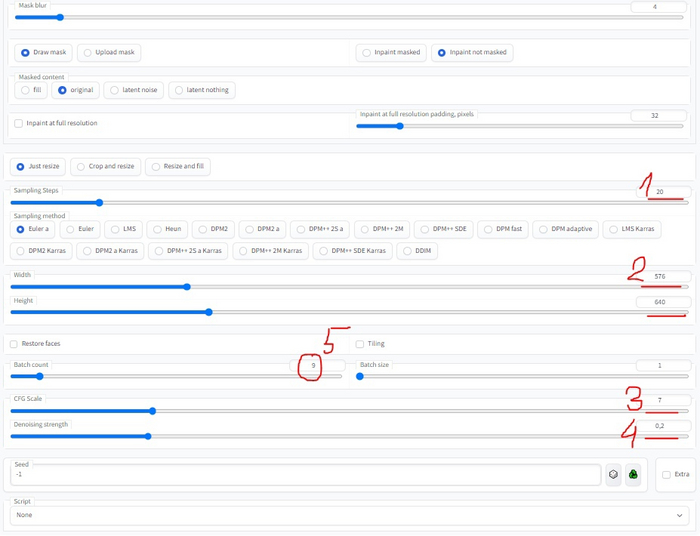Select Crop and resize mode

(105, 166)
